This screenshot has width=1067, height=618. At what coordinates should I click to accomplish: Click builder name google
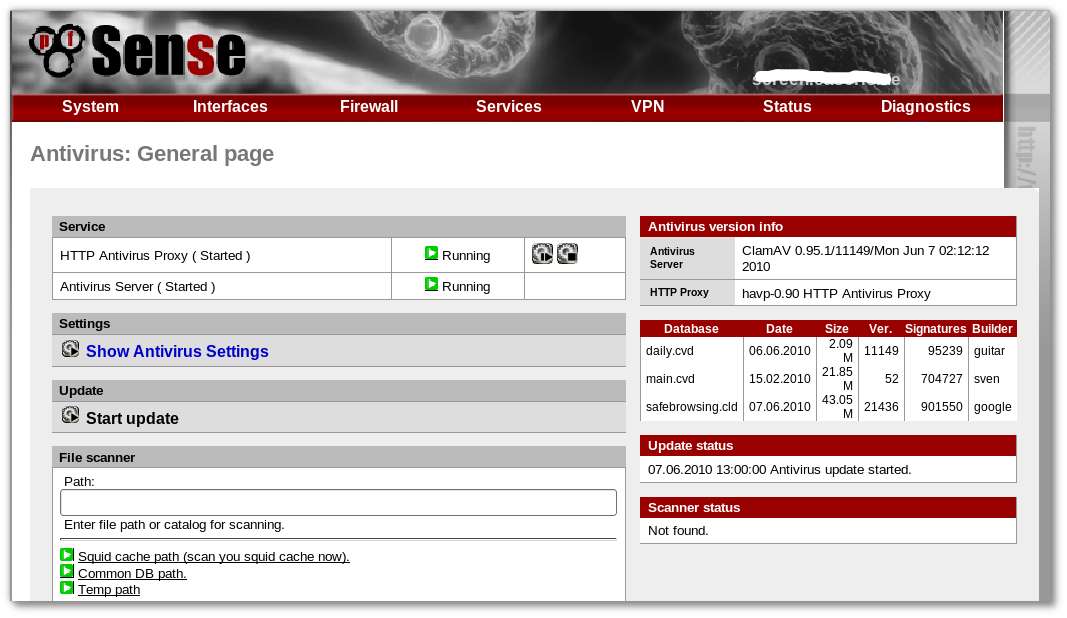point(993,406)
